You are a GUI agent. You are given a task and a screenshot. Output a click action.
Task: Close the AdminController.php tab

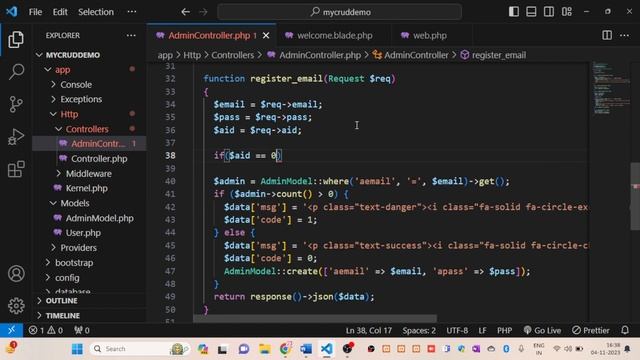266,36
